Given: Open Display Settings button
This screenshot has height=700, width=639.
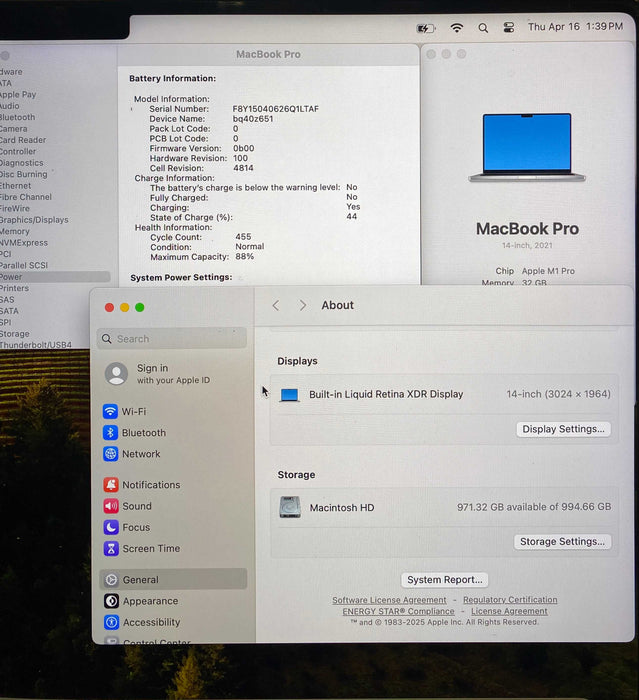Looking at the screenshot, I should coord(564,429).
